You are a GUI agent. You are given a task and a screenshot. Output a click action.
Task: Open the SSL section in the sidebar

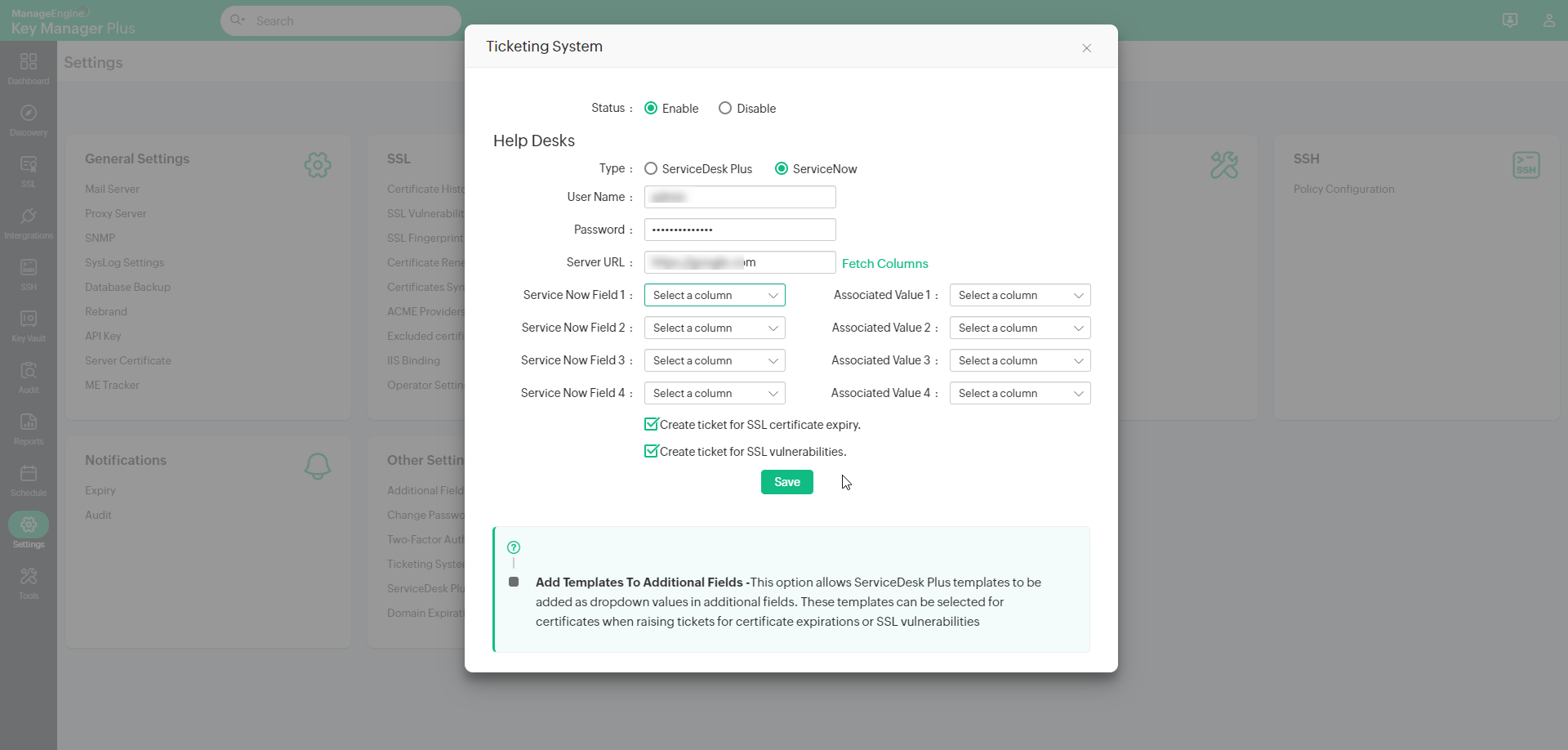(x=29, y=164)
